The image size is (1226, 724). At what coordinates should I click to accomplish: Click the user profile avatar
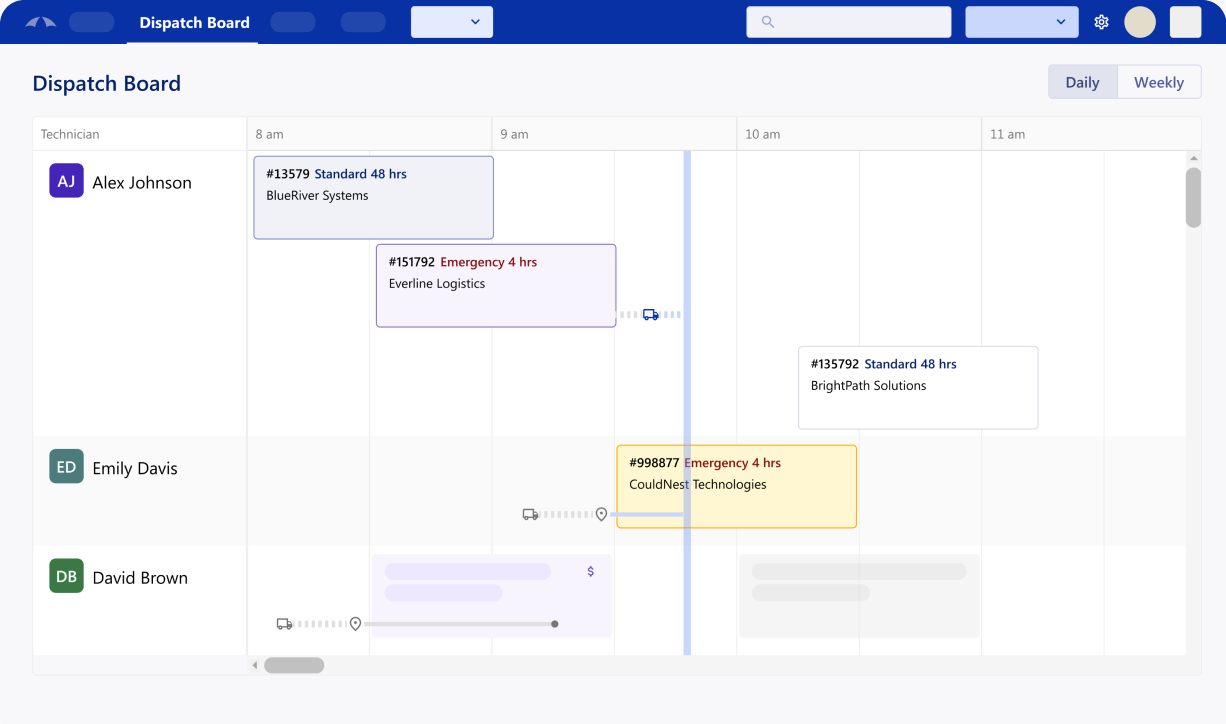coord(1140,22)
